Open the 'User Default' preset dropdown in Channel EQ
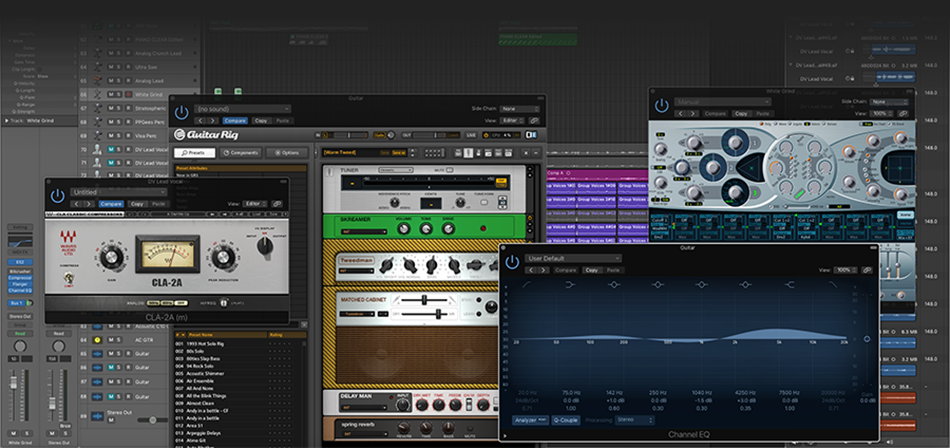950x448 pixels. pyautogui.click(x=573, y=258)
